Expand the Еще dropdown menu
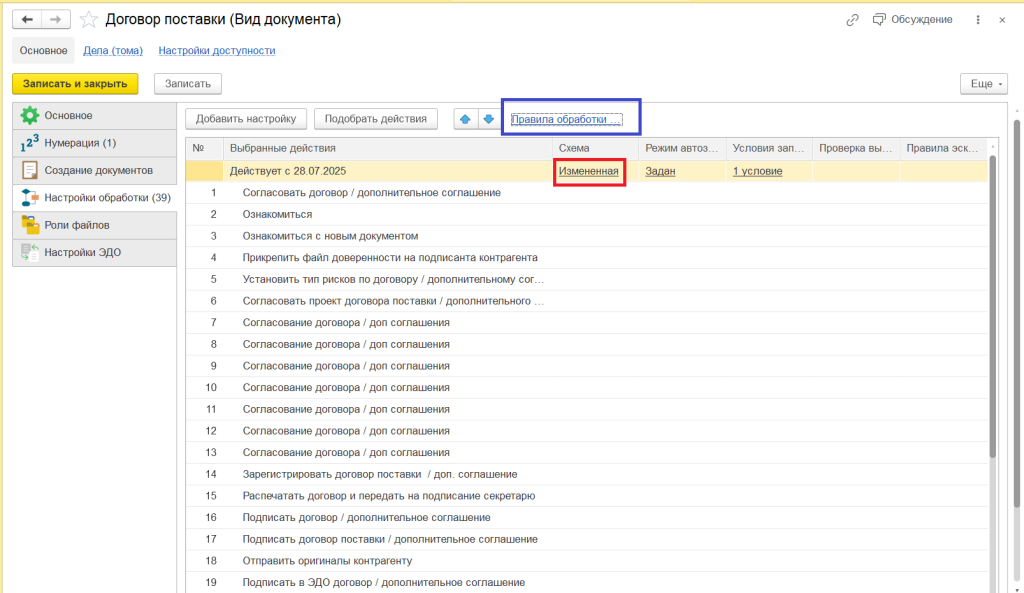Image resolution: width=1024 pixels, height=593 pixels. pos(983,84)
